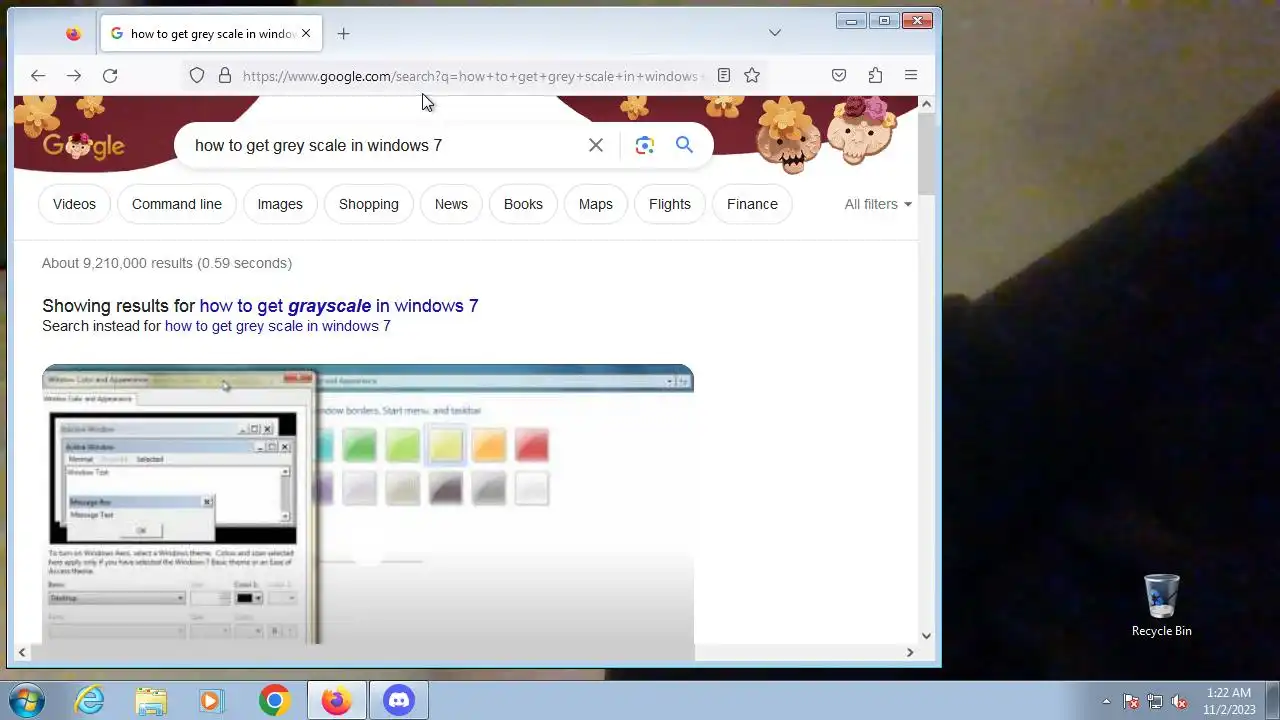The image size is (1280, 720).
Task: Open a new tab with plus icon
Action: point(343,33)
